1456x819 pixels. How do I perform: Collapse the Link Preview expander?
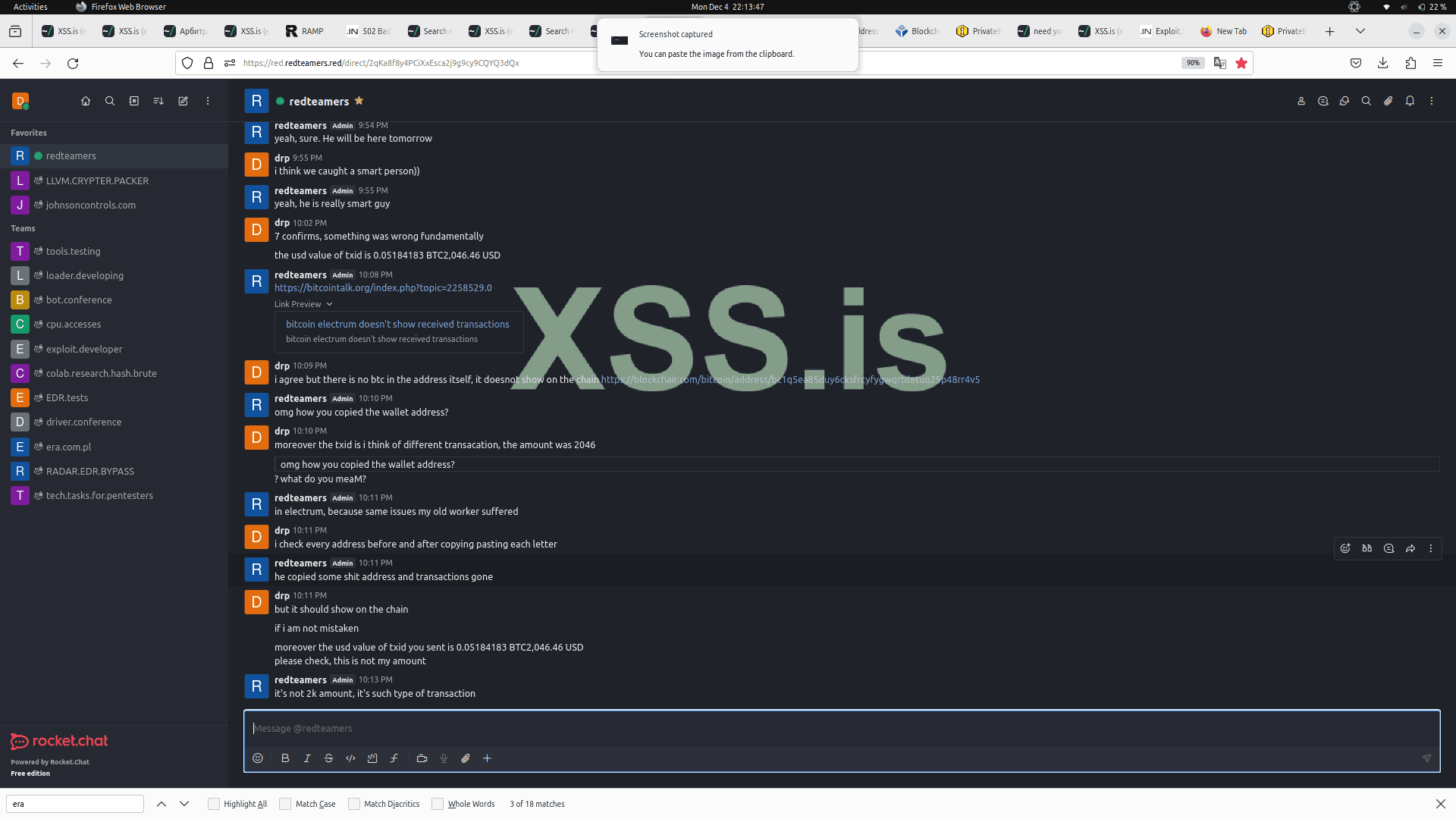pyautogui.click(x=329, y=304)
